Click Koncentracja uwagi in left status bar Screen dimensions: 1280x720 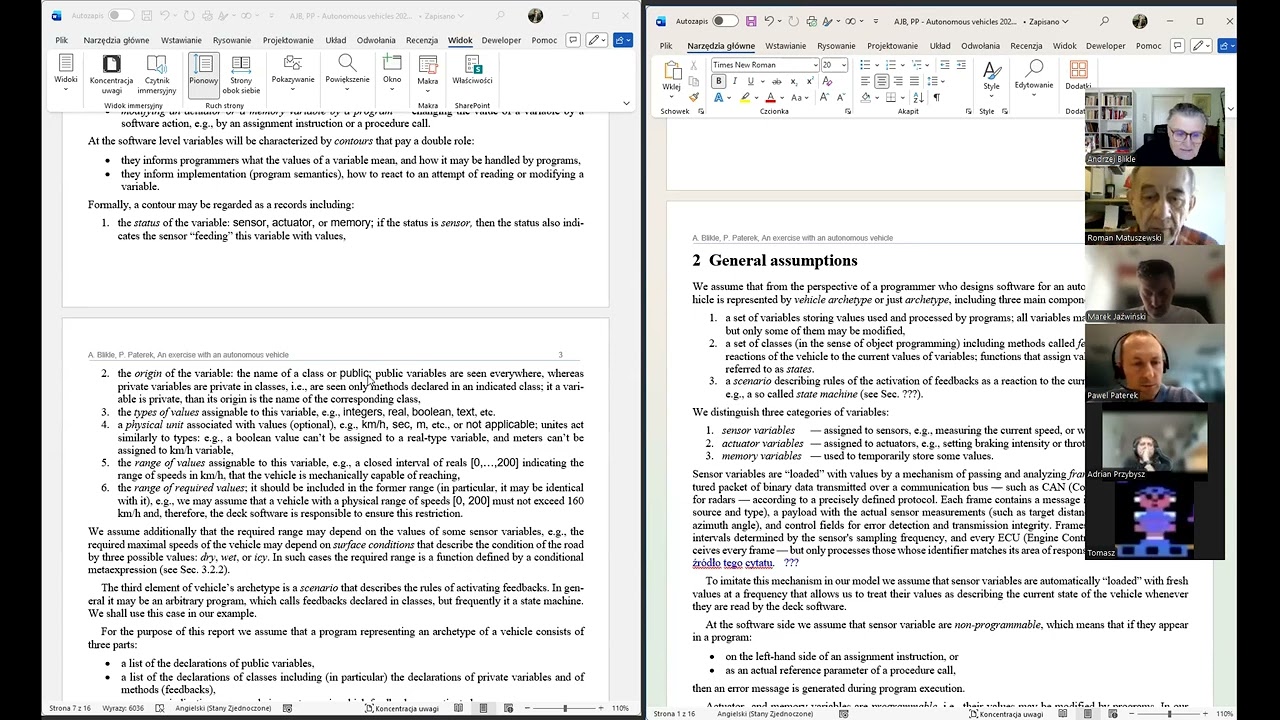coord(401,708)
